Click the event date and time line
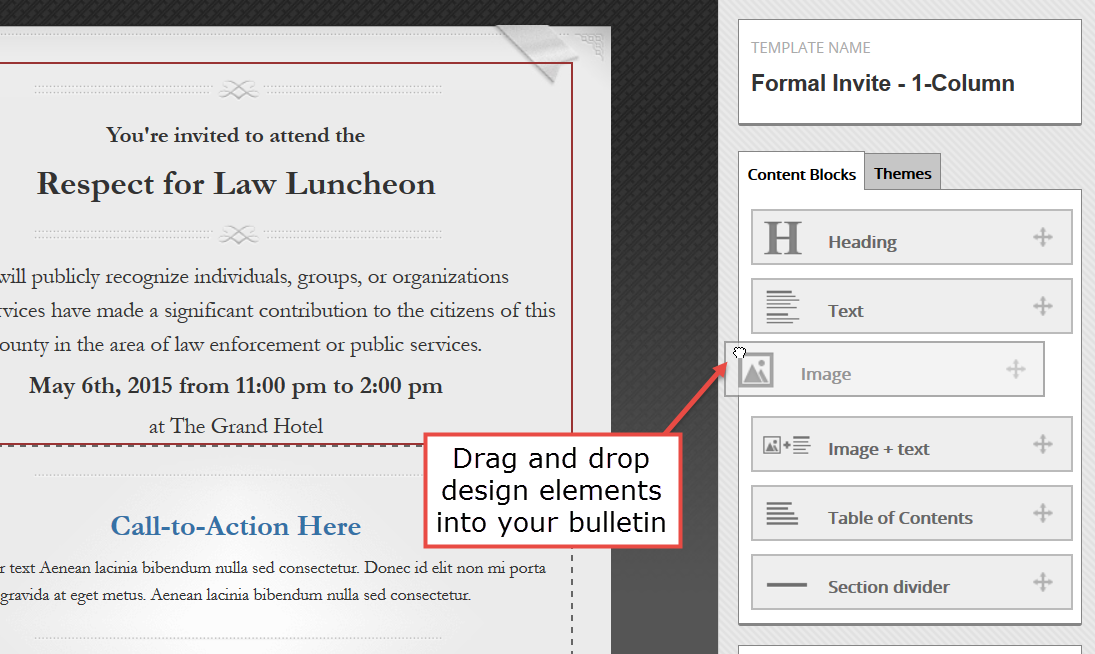 pyautogui.click(x=236, y=386)
